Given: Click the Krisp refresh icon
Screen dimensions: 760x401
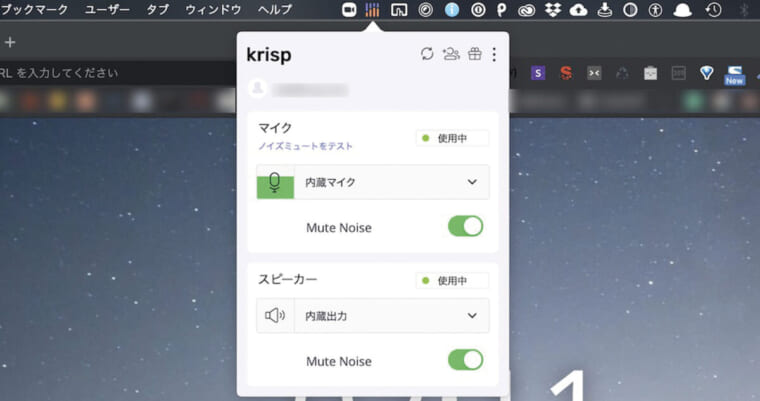Looking at the screenshot, I should [427, 54].
